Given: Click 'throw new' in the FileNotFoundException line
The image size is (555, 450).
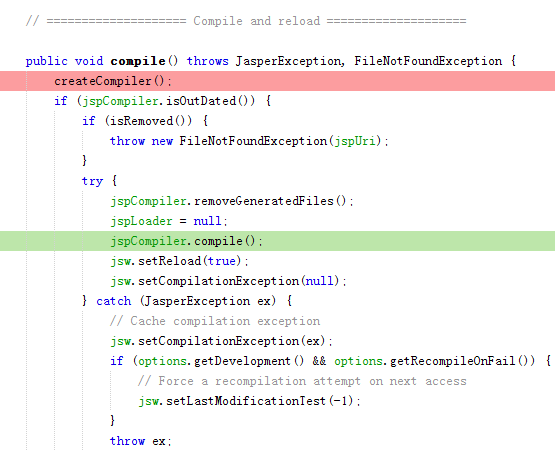Looking at the screenshot, I should [141, 141].
